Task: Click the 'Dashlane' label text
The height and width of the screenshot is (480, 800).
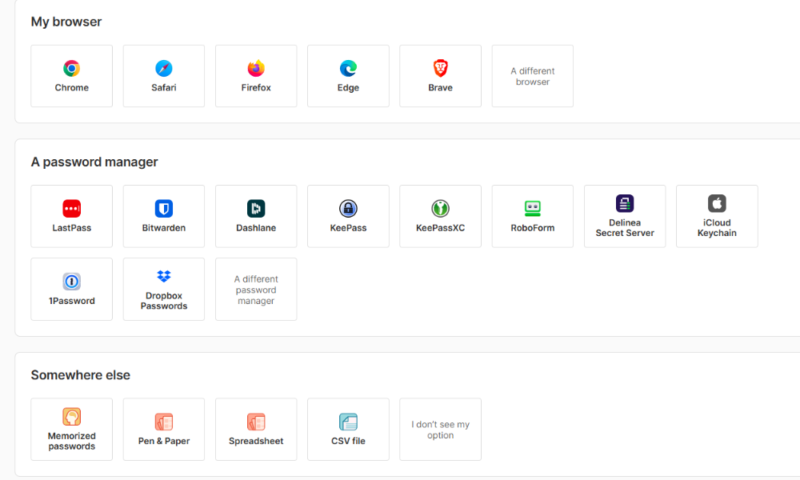Action: click(x=256, y=228)
